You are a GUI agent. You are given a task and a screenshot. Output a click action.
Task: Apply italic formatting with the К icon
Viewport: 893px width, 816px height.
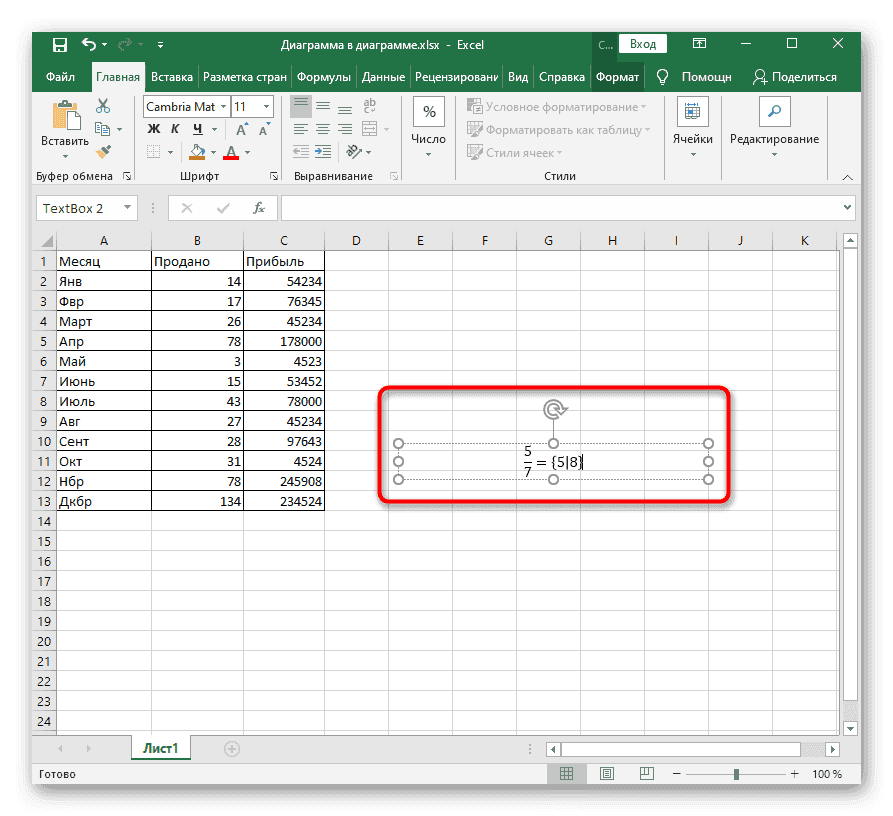tap(175, 128)
